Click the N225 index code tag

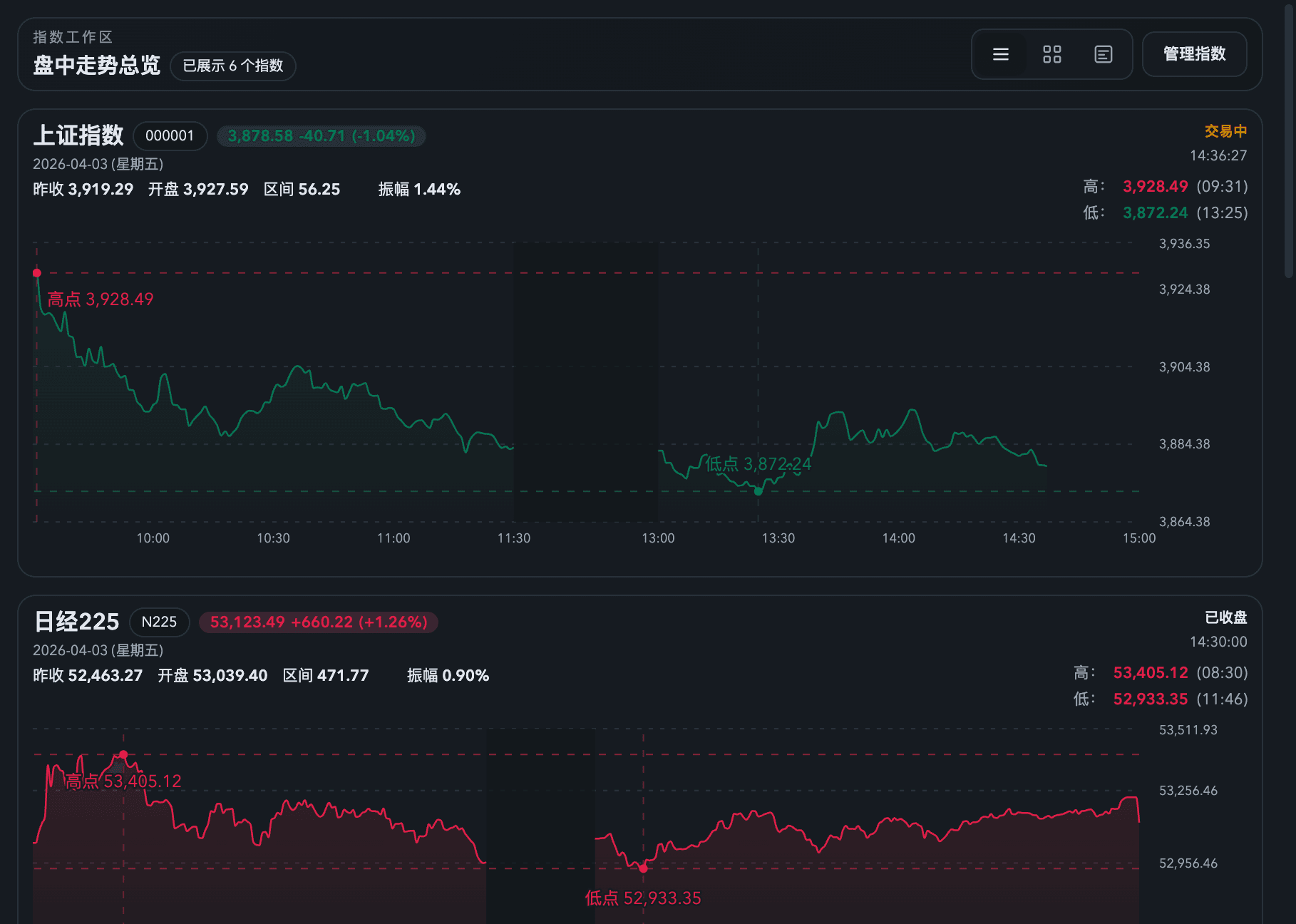[159, 622]
